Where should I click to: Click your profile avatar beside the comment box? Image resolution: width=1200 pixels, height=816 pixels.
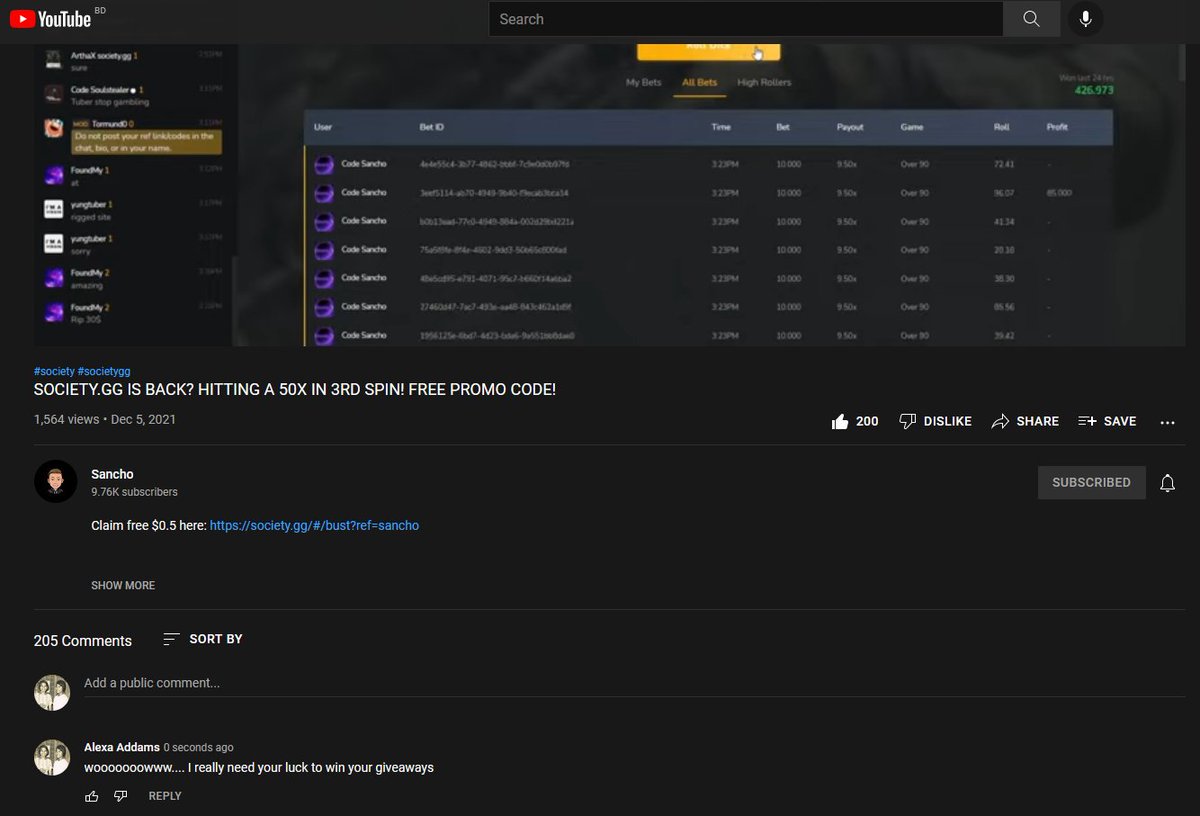click(x=52, y=693)
